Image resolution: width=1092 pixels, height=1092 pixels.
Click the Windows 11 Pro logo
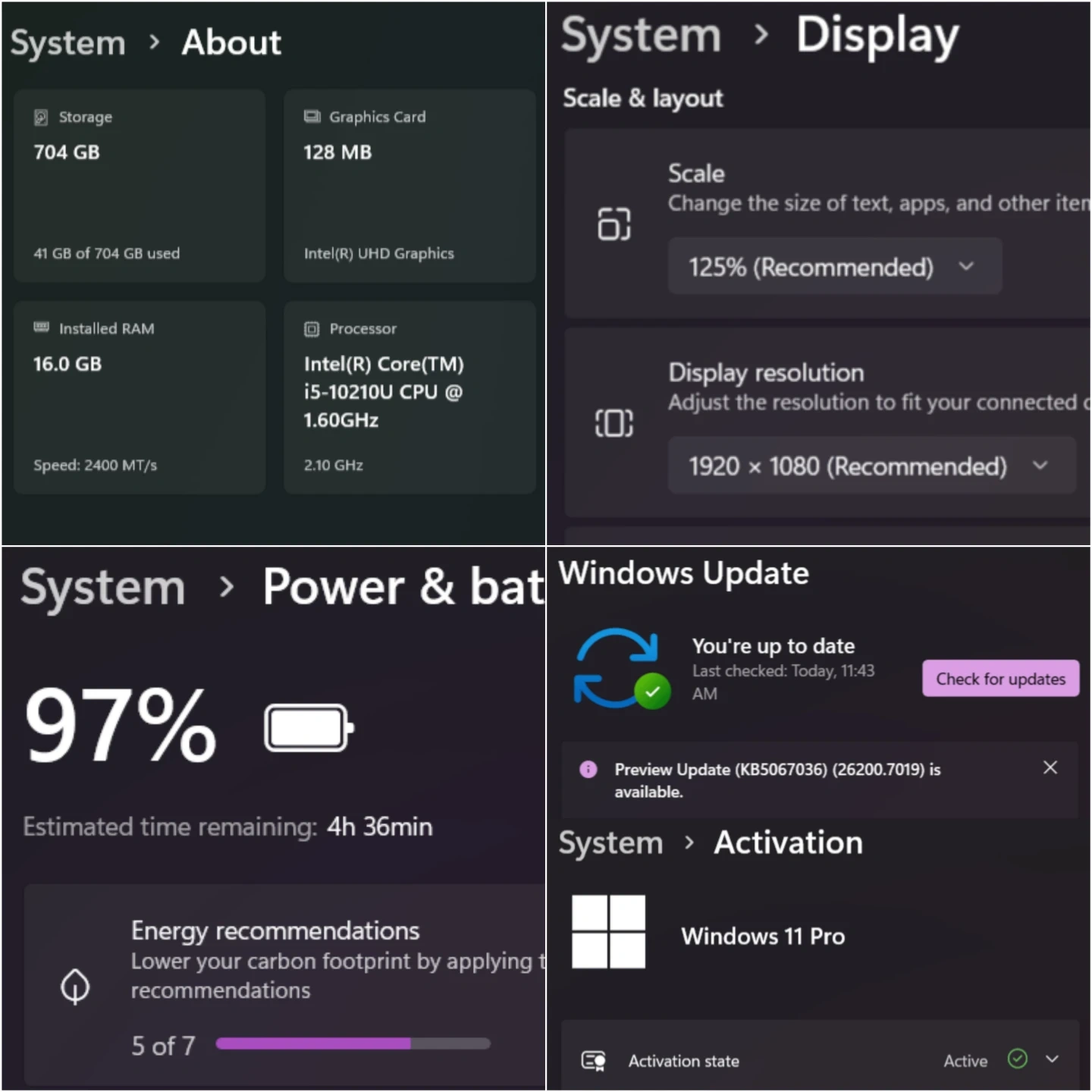tap(608, 932)
